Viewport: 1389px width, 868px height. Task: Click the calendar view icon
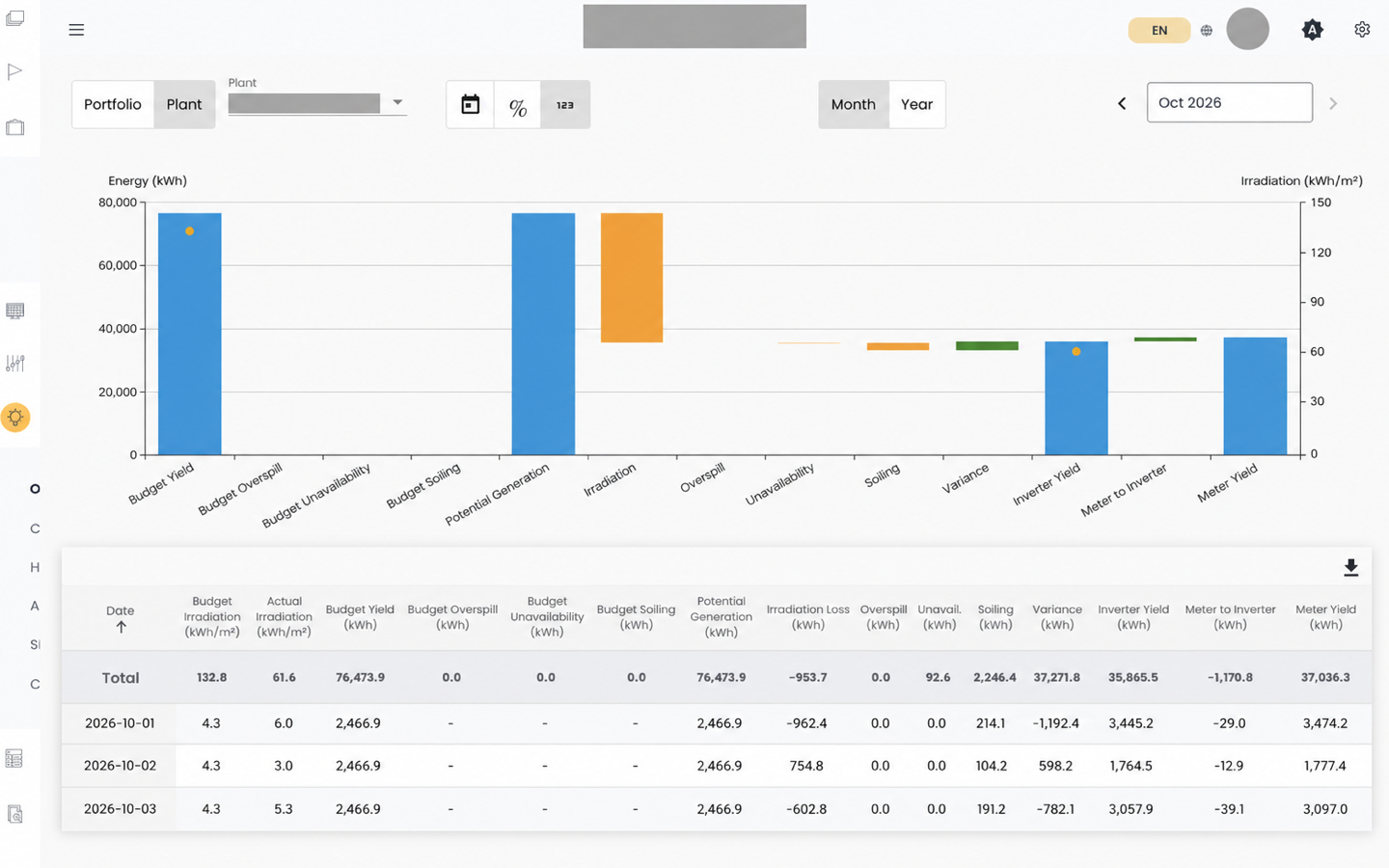click(x=471, y=104)
